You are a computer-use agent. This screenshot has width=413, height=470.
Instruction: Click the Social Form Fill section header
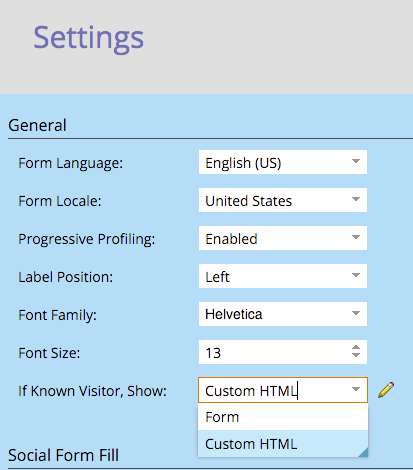pos(63,455)
